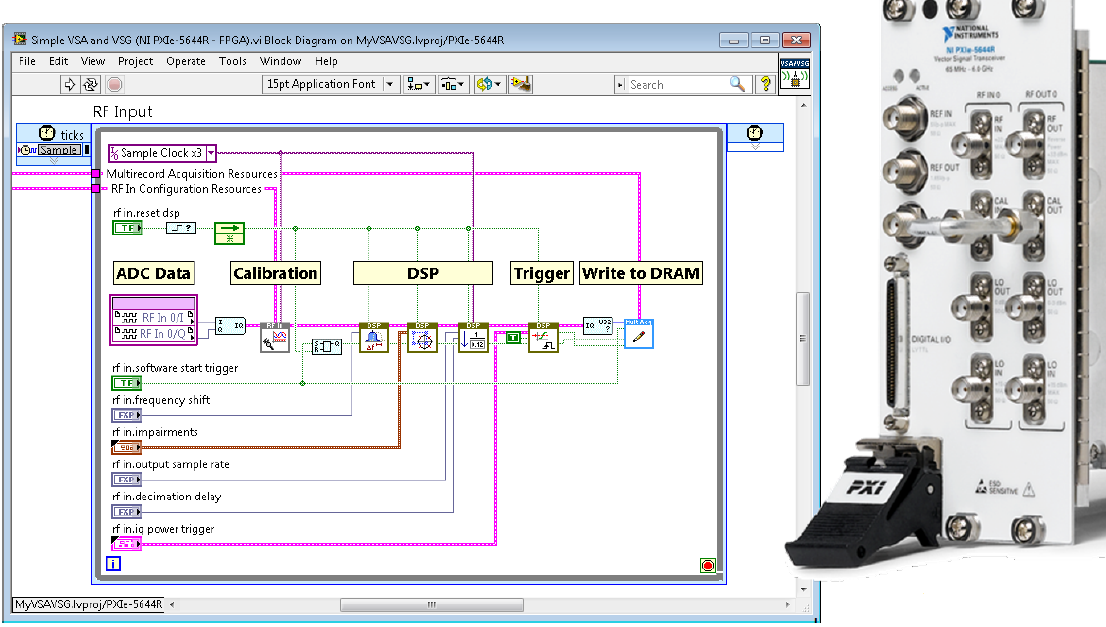Click rf in.software start trigger boolean terminal

click(127, 383)
